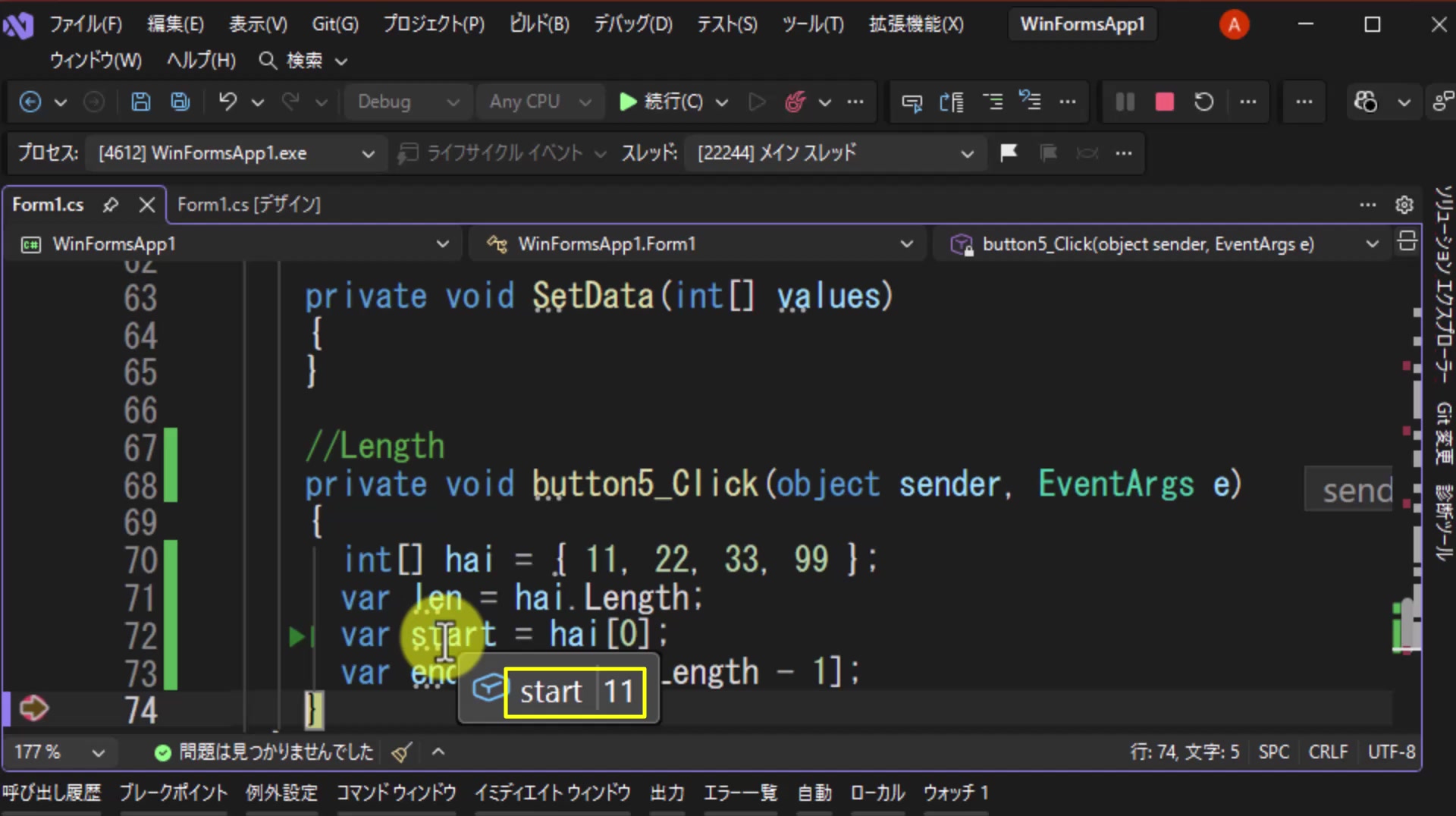Image resolution: width=1456 pixels, height=816 pixels.
Task: Stop debugging with the red square
Action: point(1165,102)
